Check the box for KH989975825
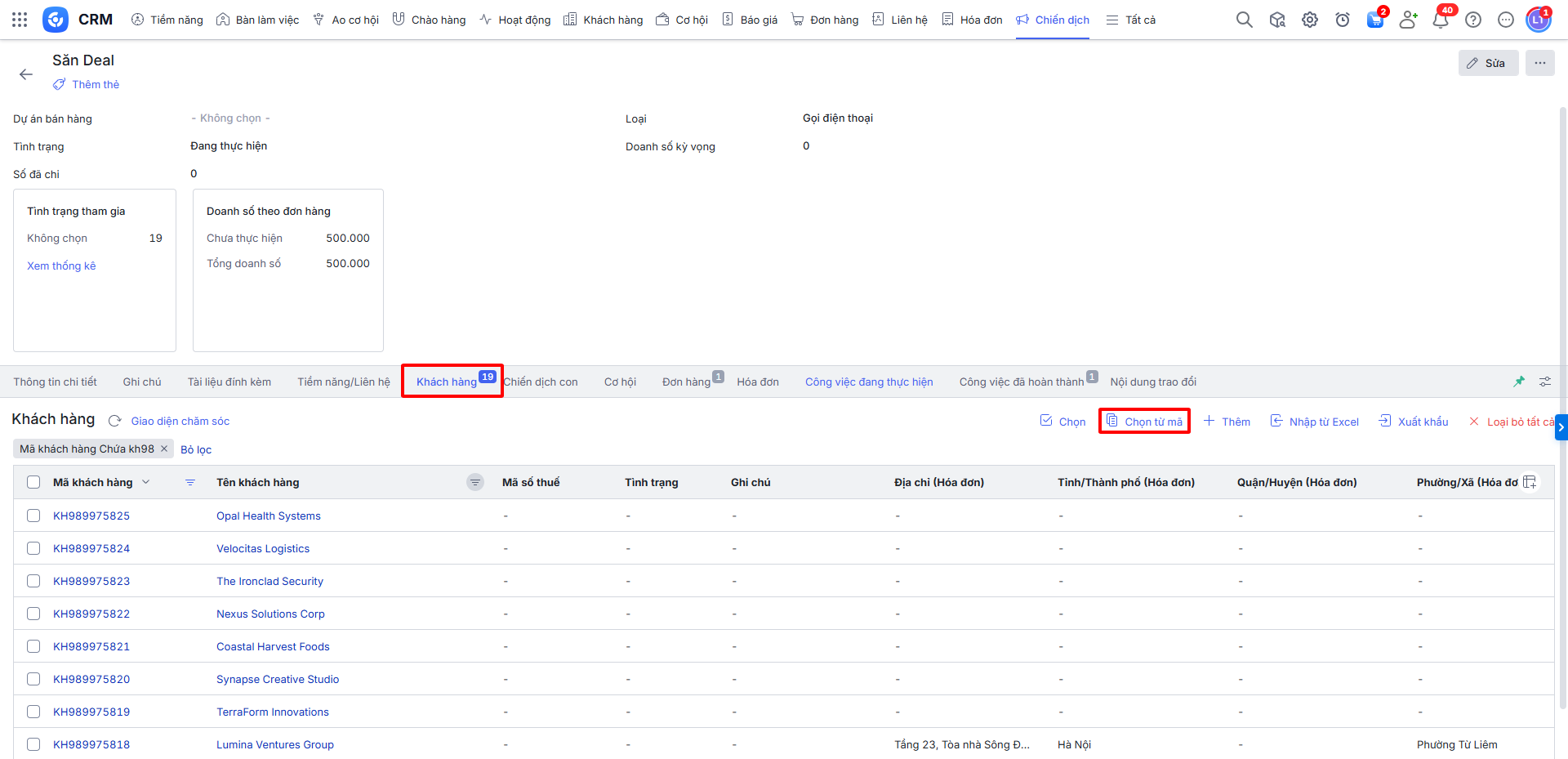Screen dimensions: 1568x759 point(33,516)
